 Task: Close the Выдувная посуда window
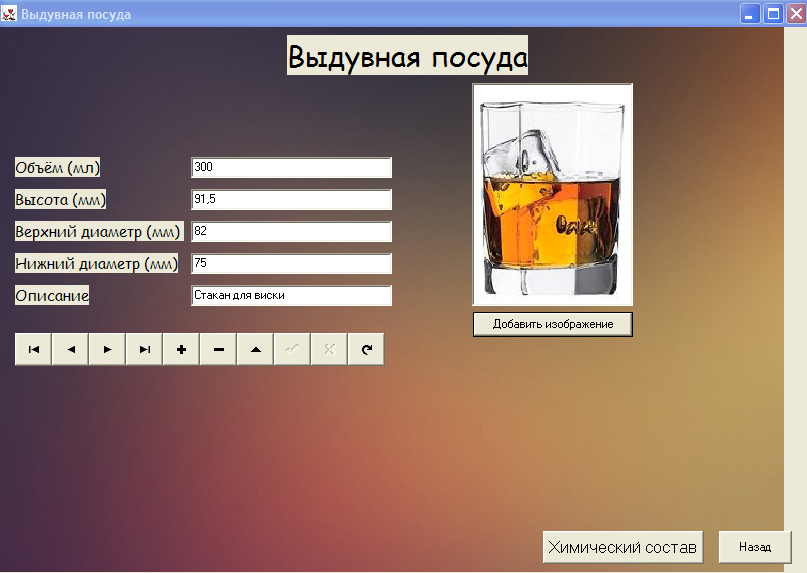point(796,14)
